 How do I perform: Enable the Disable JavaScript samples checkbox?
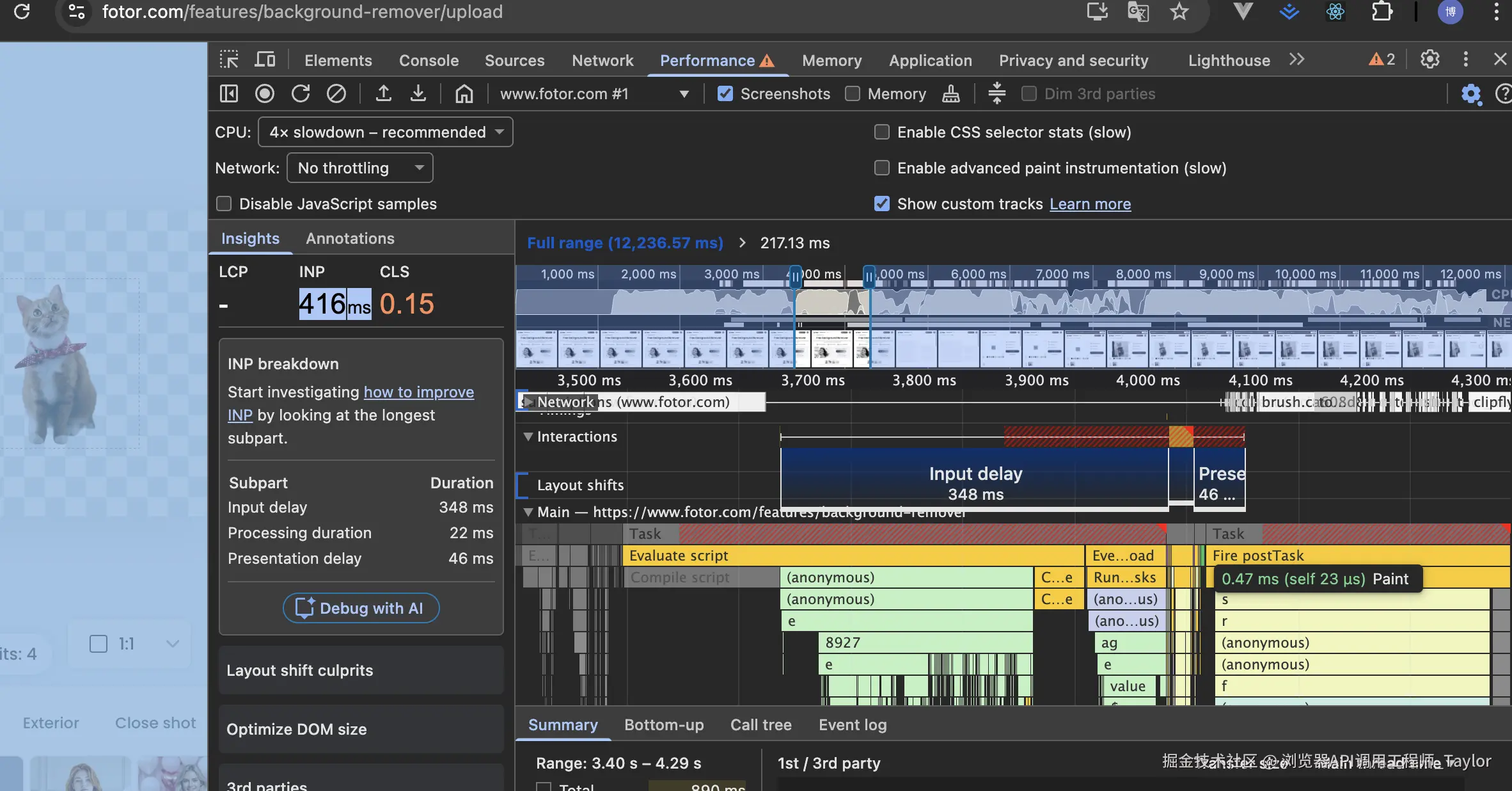224,204
